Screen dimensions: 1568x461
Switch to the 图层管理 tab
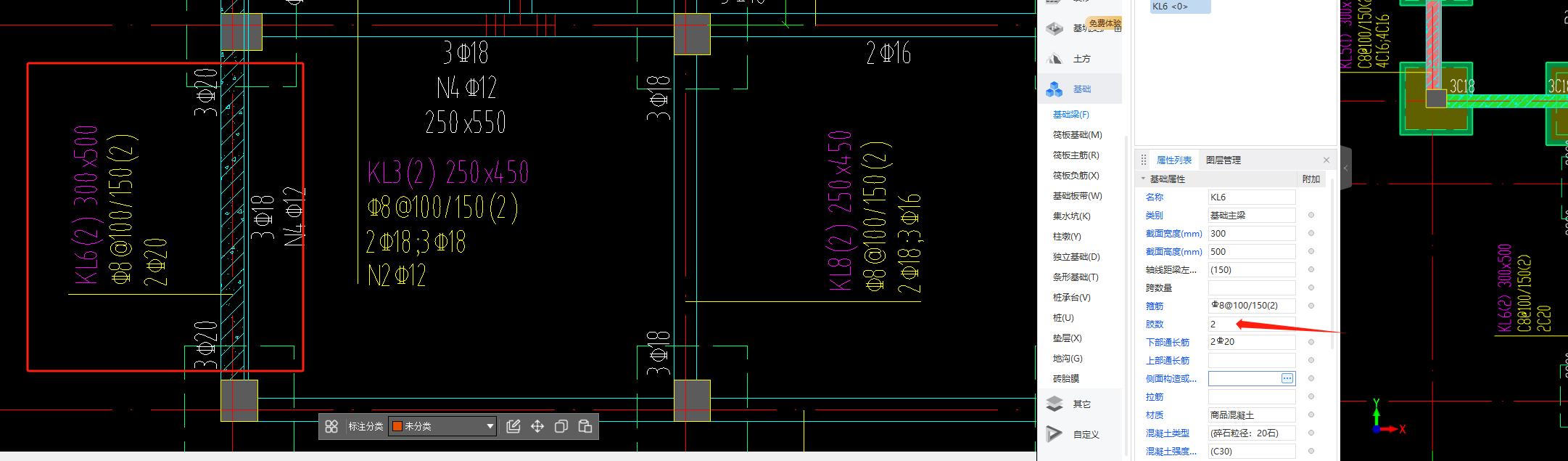1224,160
